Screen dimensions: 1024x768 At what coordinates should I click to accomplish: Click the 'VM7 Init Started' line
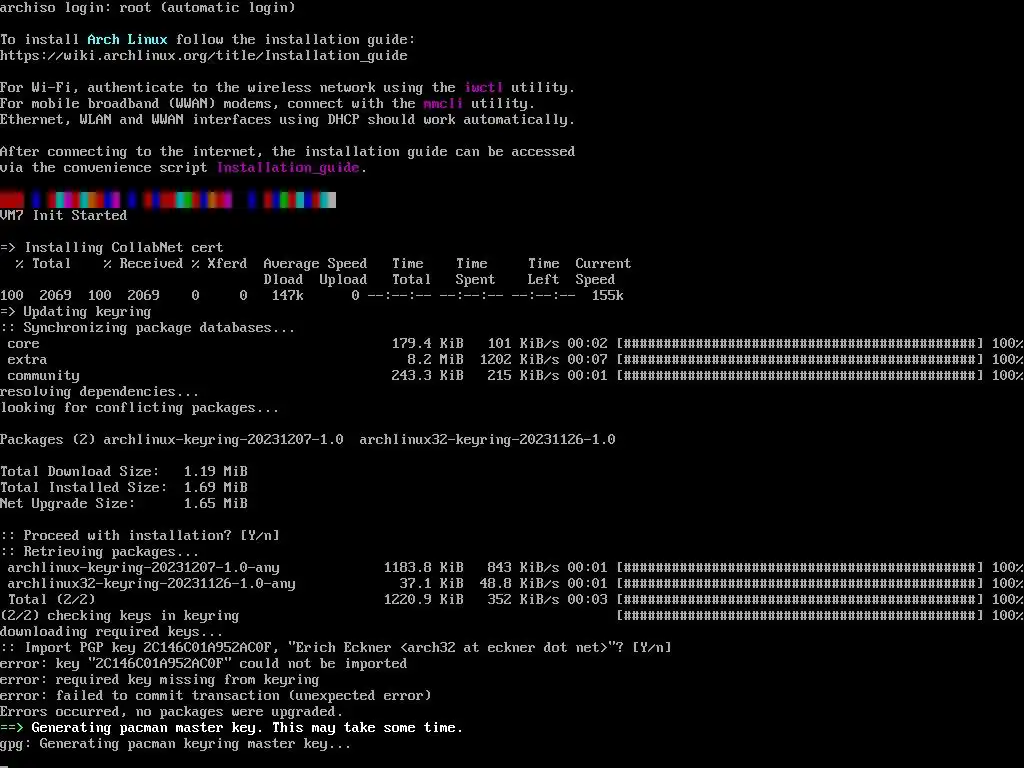tap(63, 216)
